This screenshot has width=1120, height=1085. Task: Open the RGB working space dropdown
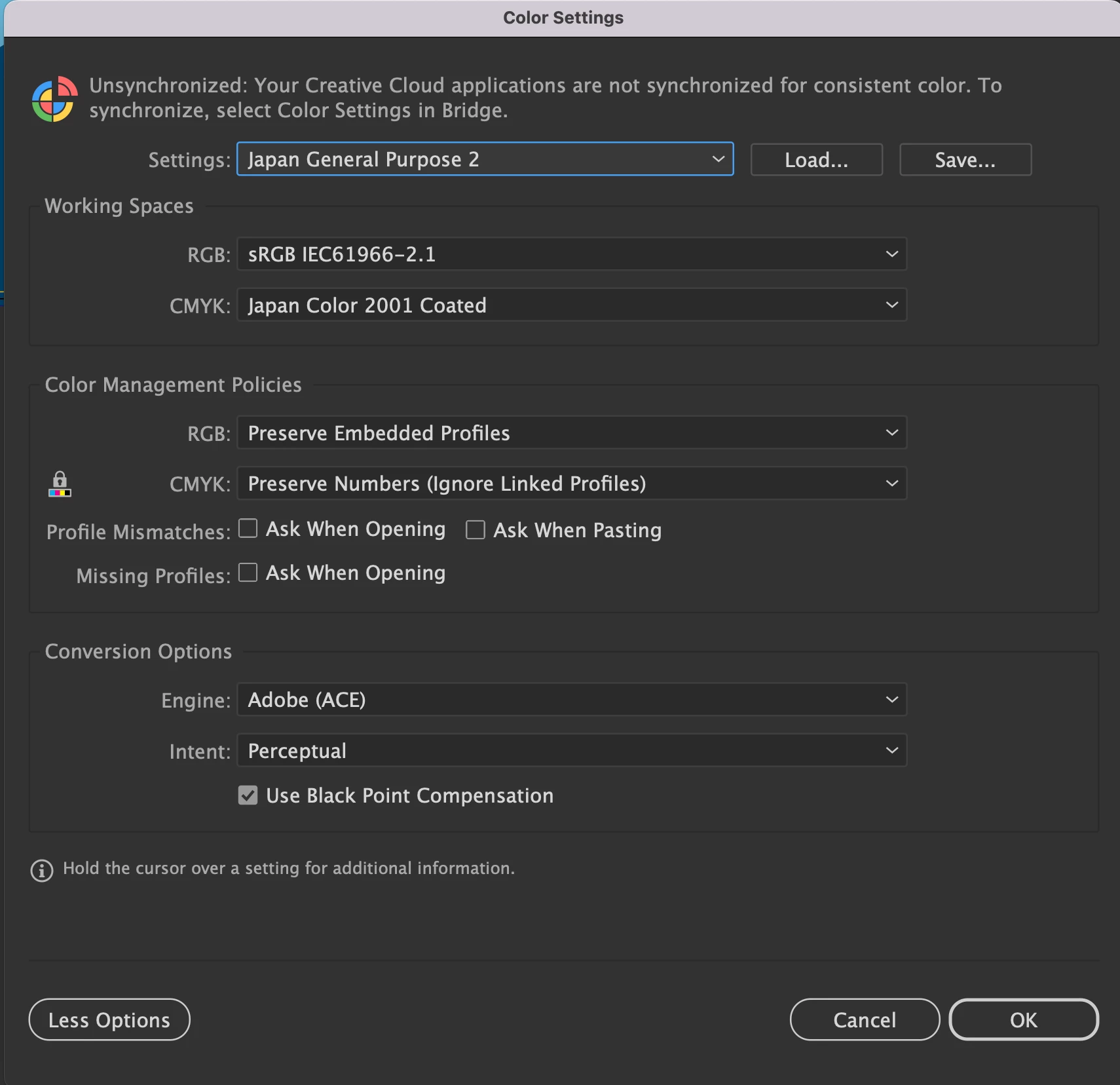[572, 254]
